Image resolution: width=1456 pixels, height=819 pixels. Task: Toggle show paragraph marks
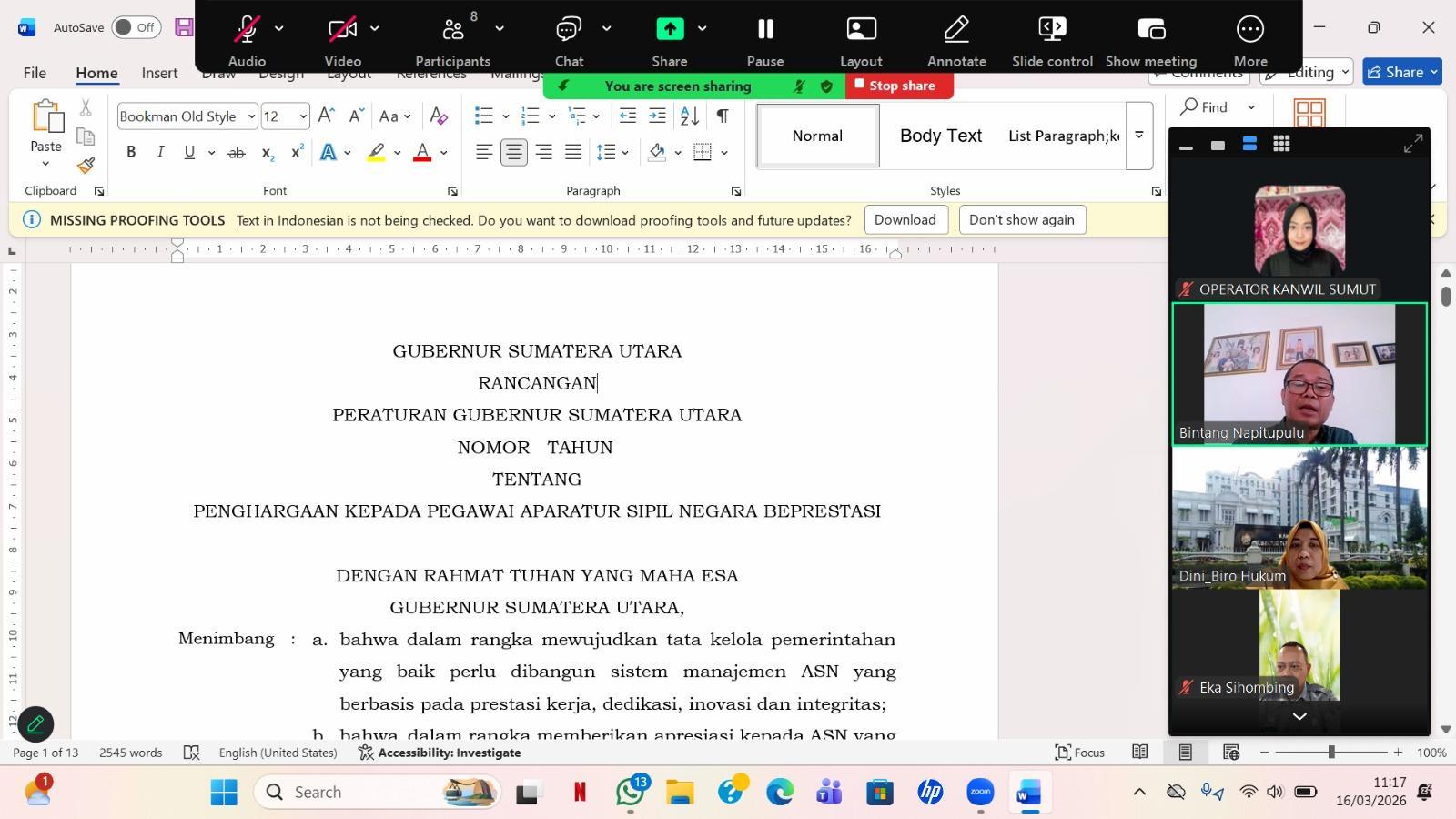click(x=722, y=116)
